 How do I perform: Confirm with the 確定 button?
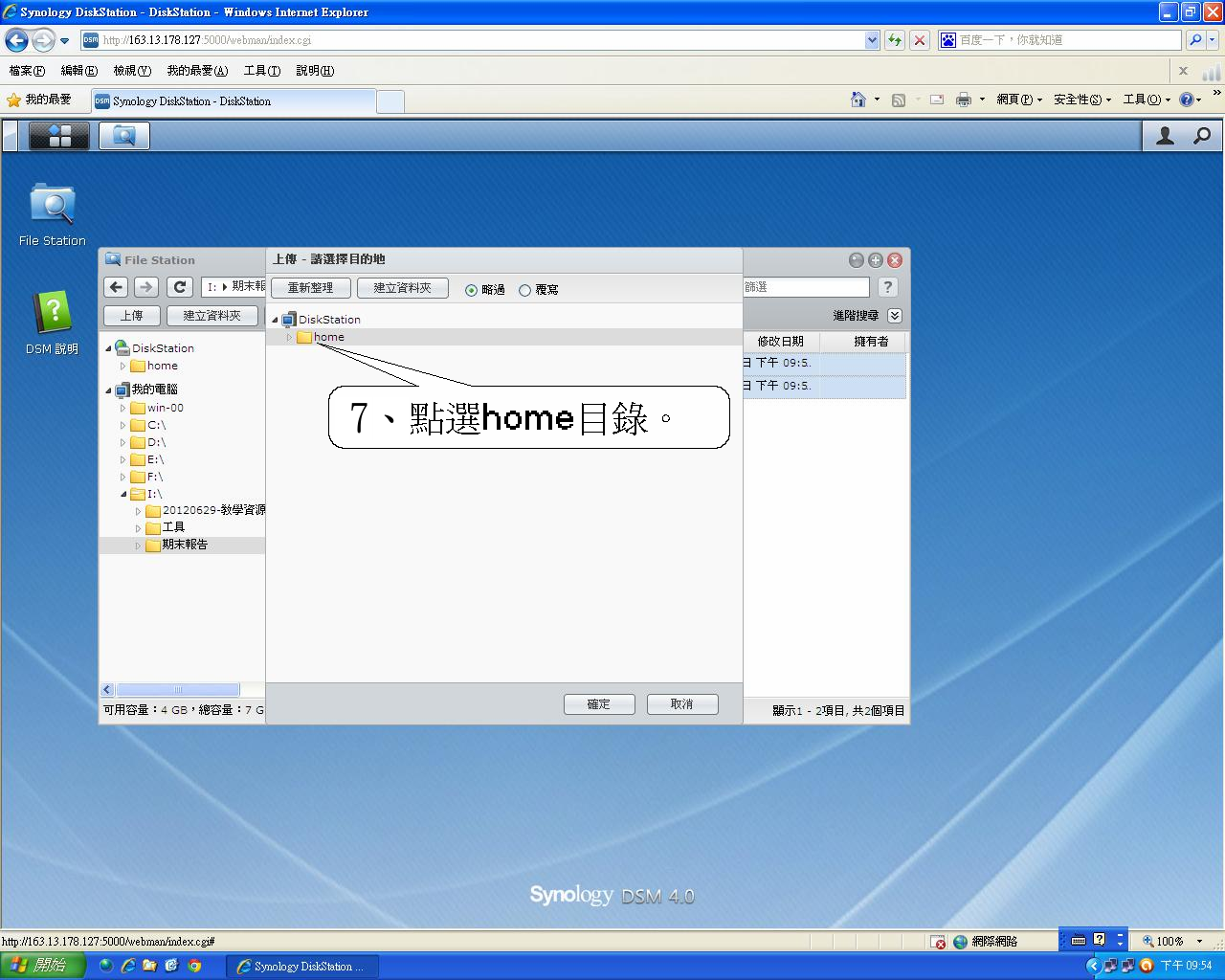599,704
